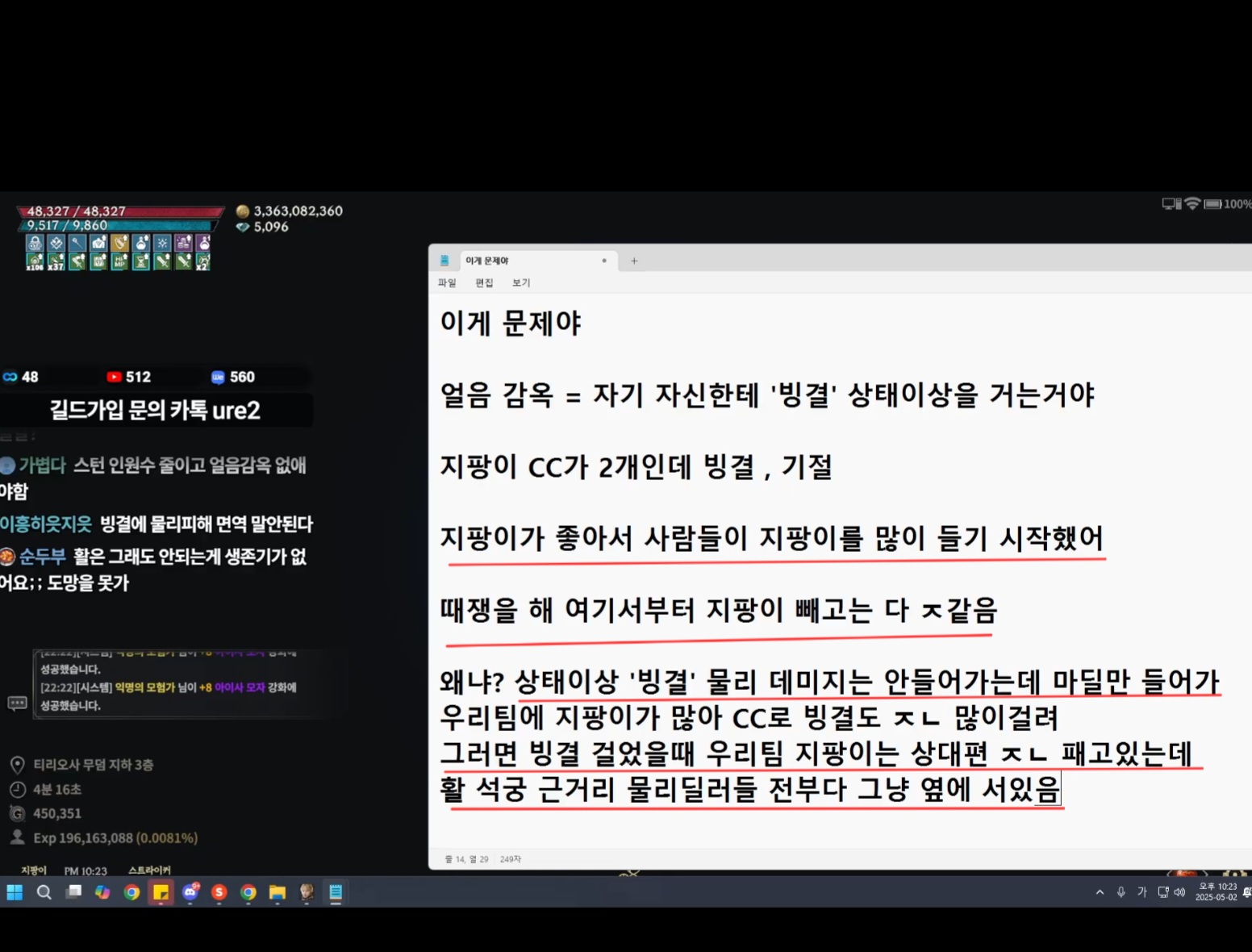The height and width of the screenshot is (952, 1252).
Task: Click the diamond gem currency icon
Action: pos(242,228)
